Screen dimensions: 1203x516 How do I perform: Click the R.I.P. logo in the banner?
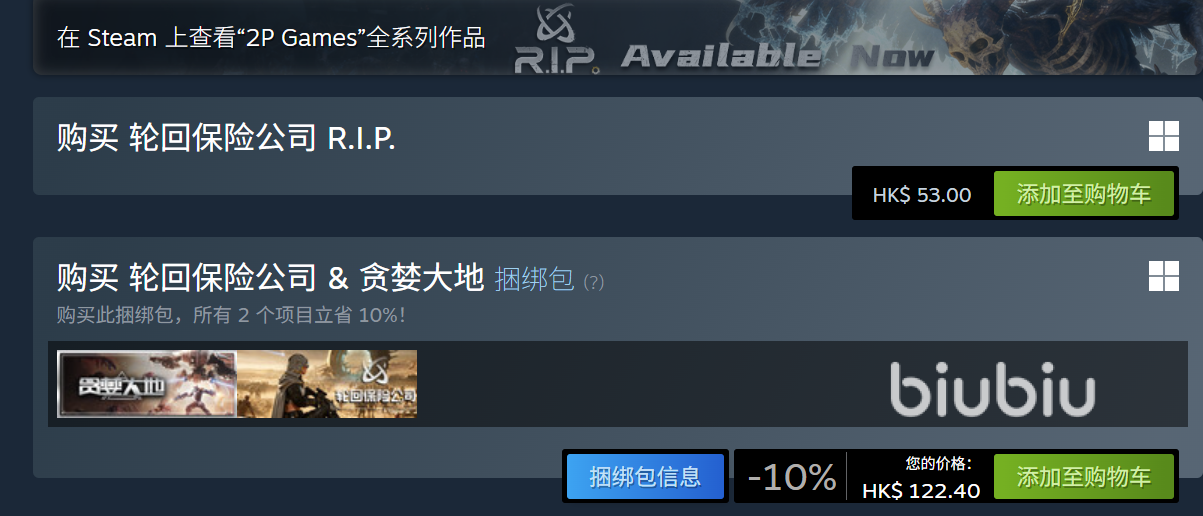tap(557, 41)
